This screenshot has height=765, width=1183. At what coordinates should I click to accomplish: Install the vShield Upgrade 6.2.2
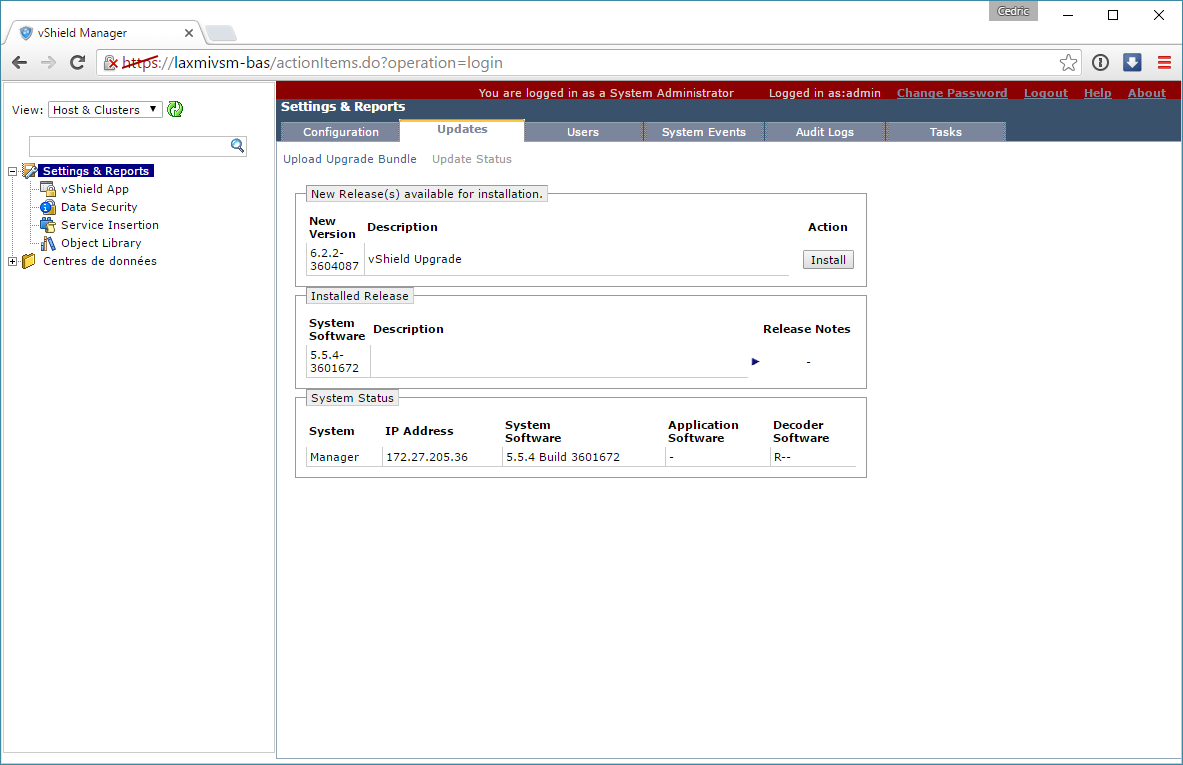[x=828, y=260]
